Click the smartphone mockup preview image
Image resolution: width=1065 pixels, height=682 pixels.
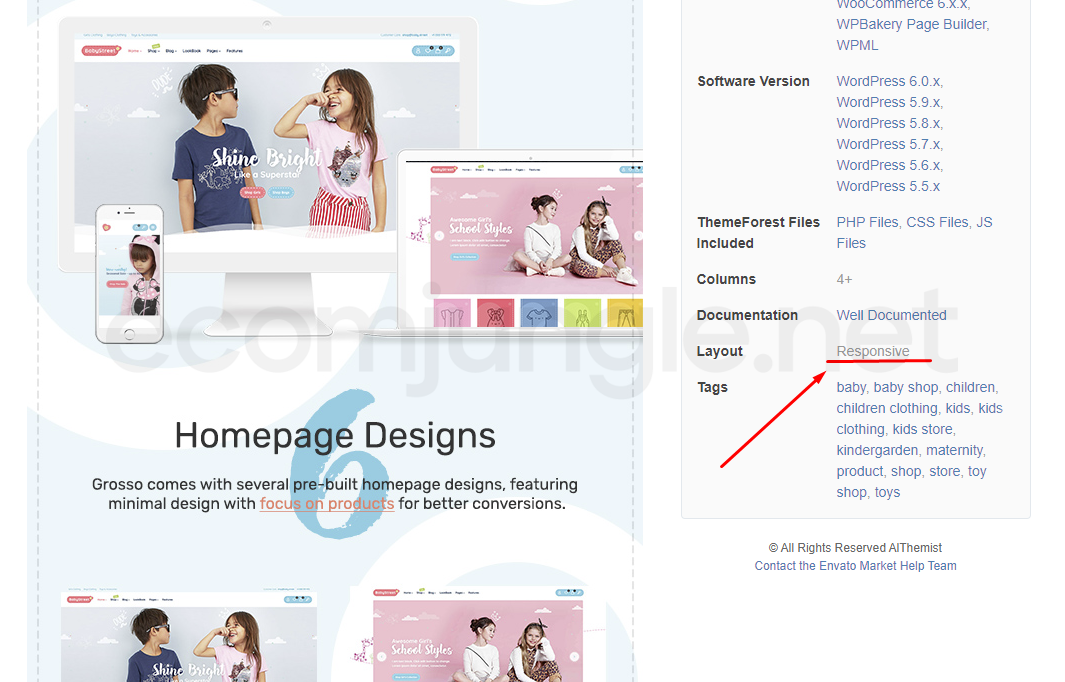[x=129, y=273]
